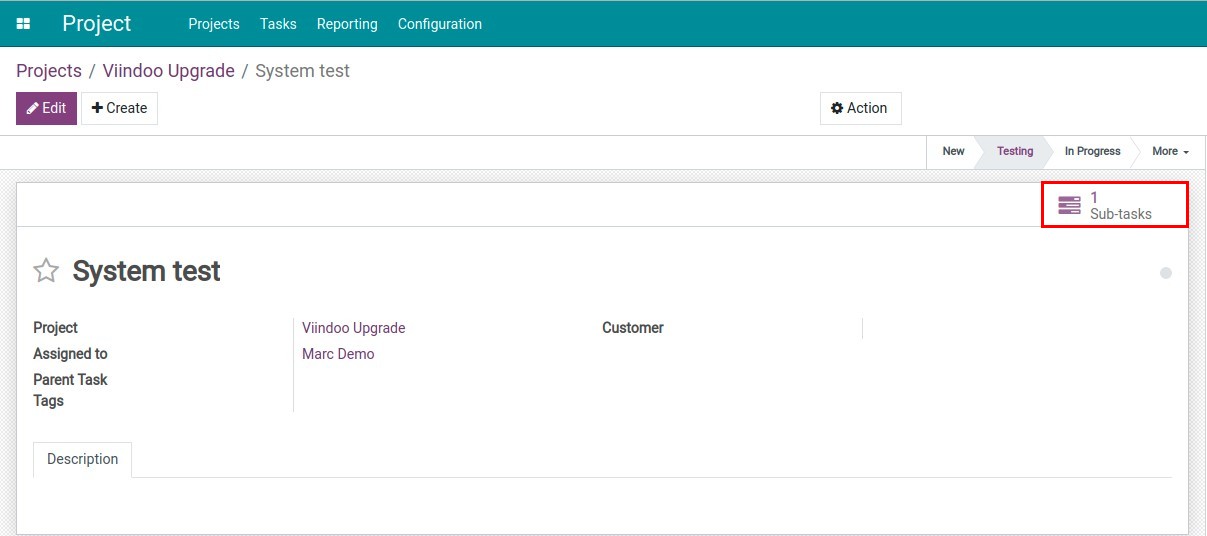
Task: Switch to the Description tab
Action: click(x=82, y=459)
